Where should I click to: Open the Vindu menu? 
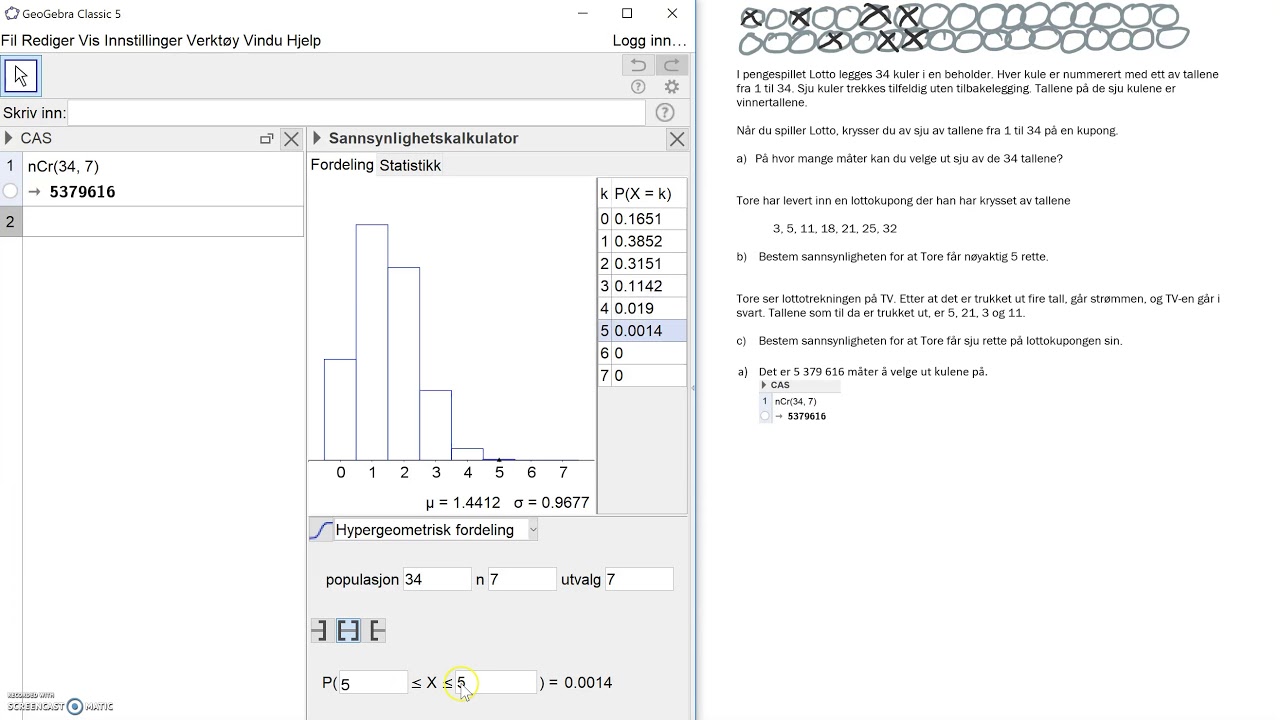tap(263, 41)
